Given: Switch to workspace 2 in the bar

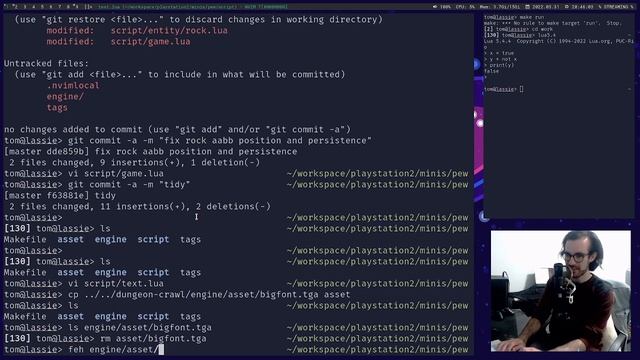Looking at the screenshot, I should point(17,7).
